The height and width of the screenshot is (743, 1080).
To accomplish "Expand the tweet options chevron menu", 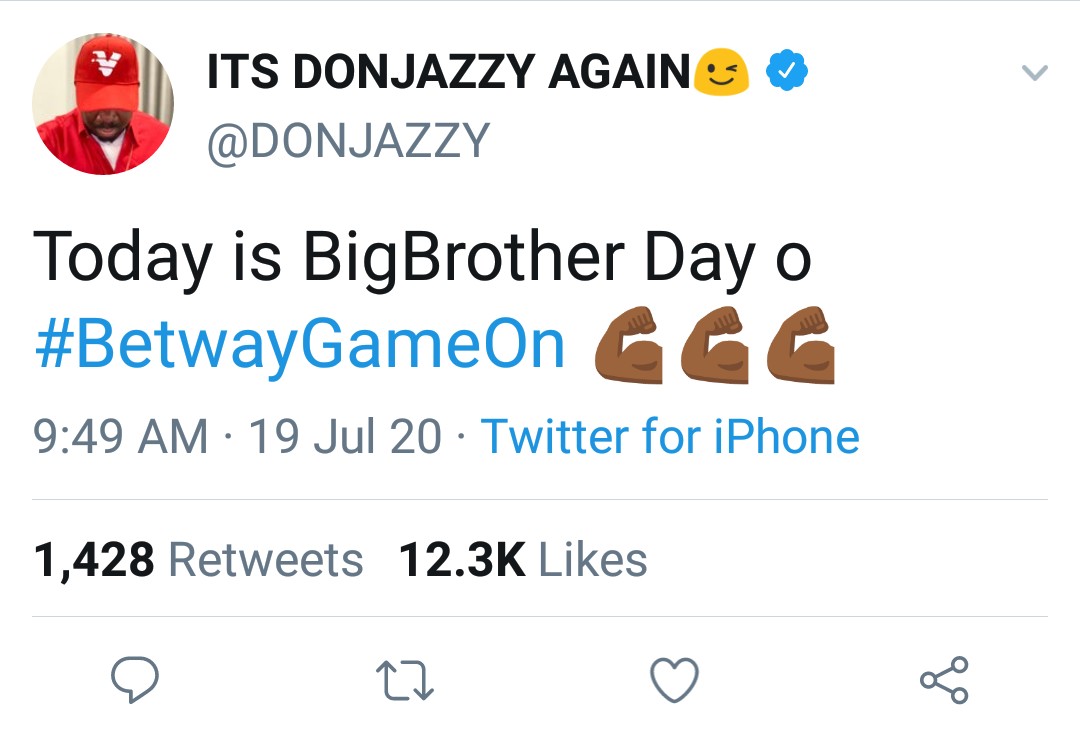I will [1034, 72].
